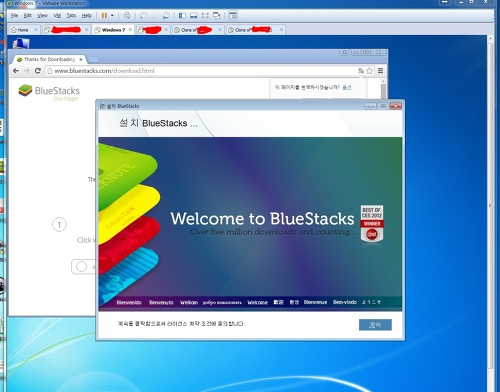The image size is (500, 392).
Task: Click the console view toolbar icon
Action: point(233,16)
